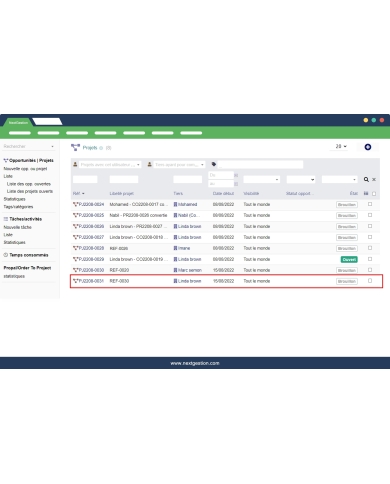Open project link PJ2208-0026
Screen dimensions: 390x484
pyautogui.click(x=91, y=226)
